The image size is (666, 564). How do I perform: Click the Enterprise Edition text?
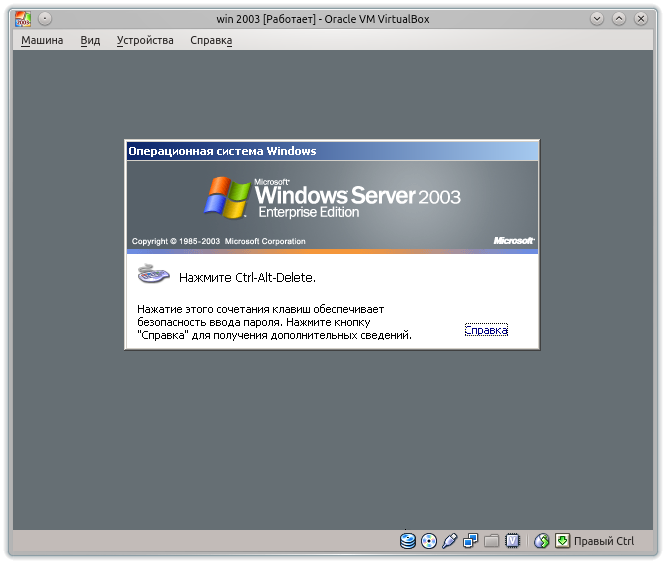(309, 212)
